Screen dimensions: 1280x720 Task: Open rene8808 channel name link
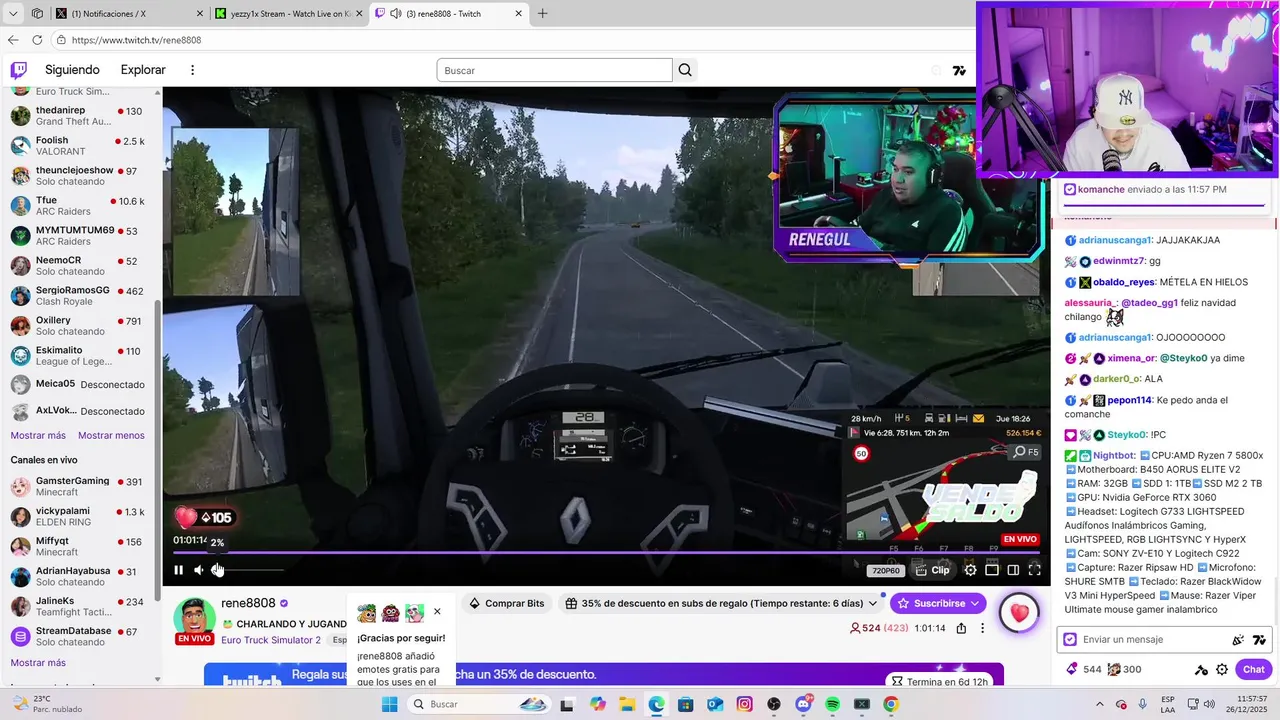(248, 603)
